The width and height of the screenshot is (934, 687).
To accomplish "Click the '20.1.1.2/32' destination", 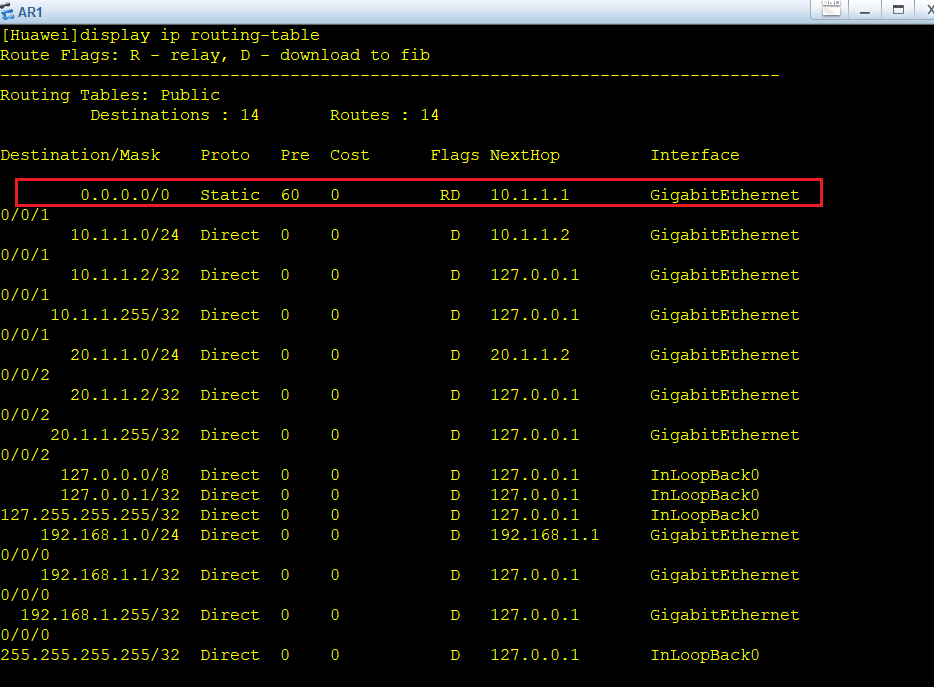I will click(125, 394).
